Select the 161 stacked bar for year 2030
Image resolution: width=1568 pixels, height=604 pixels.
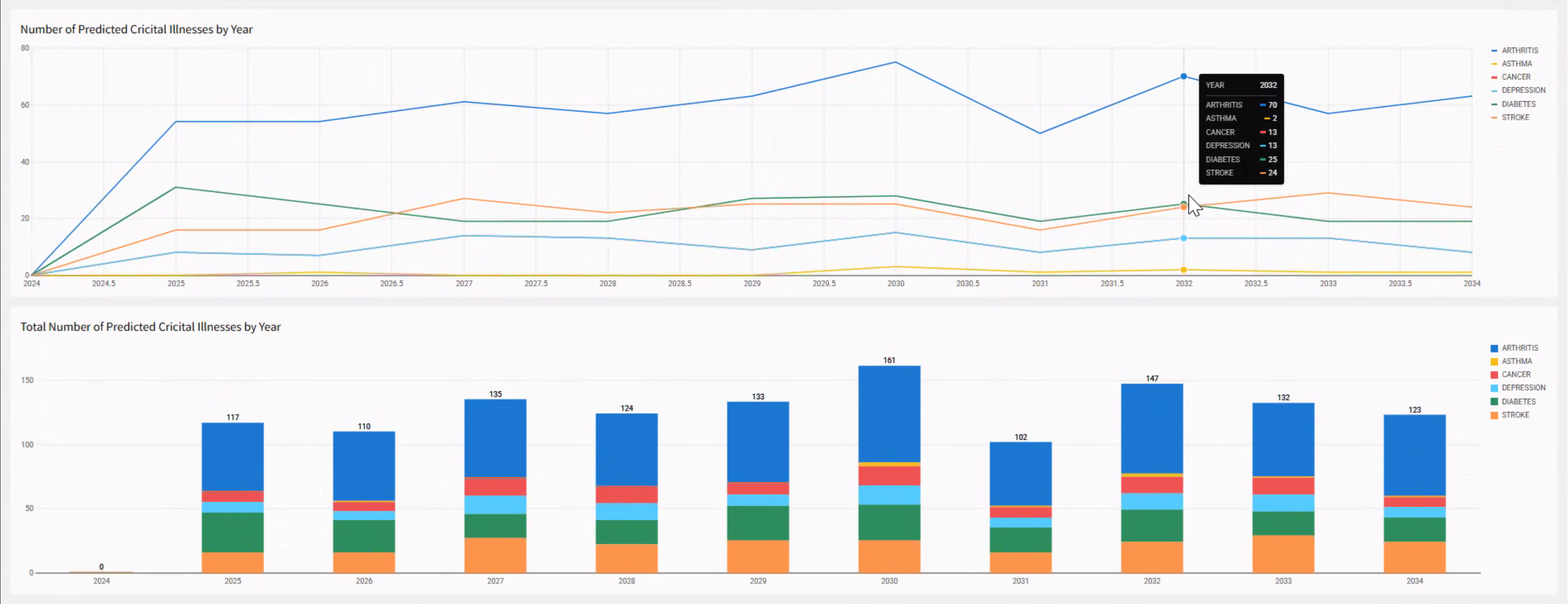point(889,469)
